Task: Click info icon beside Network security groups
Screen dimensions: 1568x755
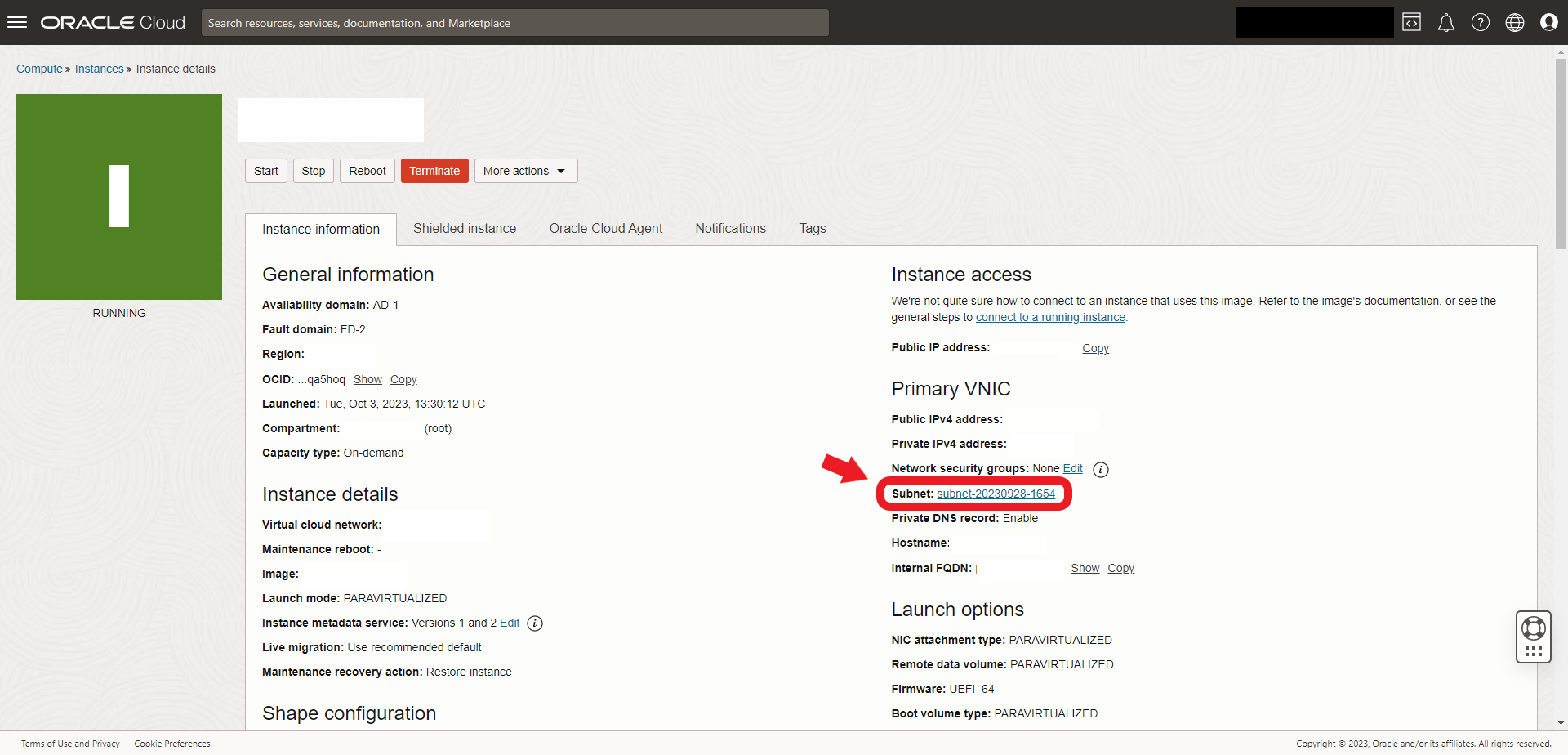Action: tap(1100, 469)
